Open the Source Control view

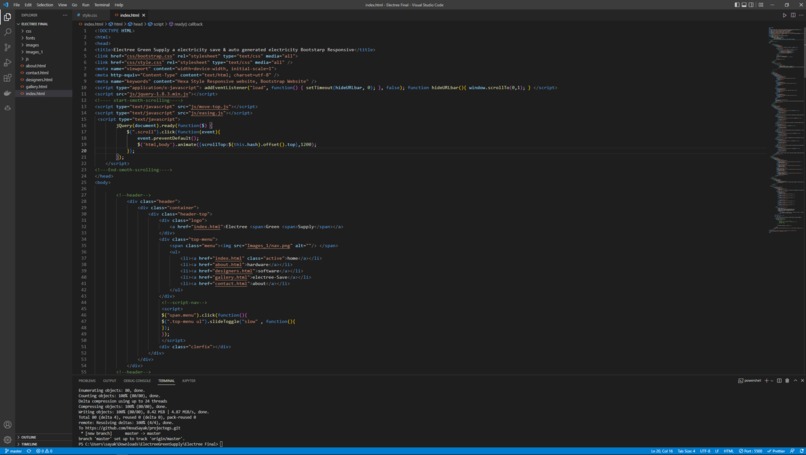7,47
